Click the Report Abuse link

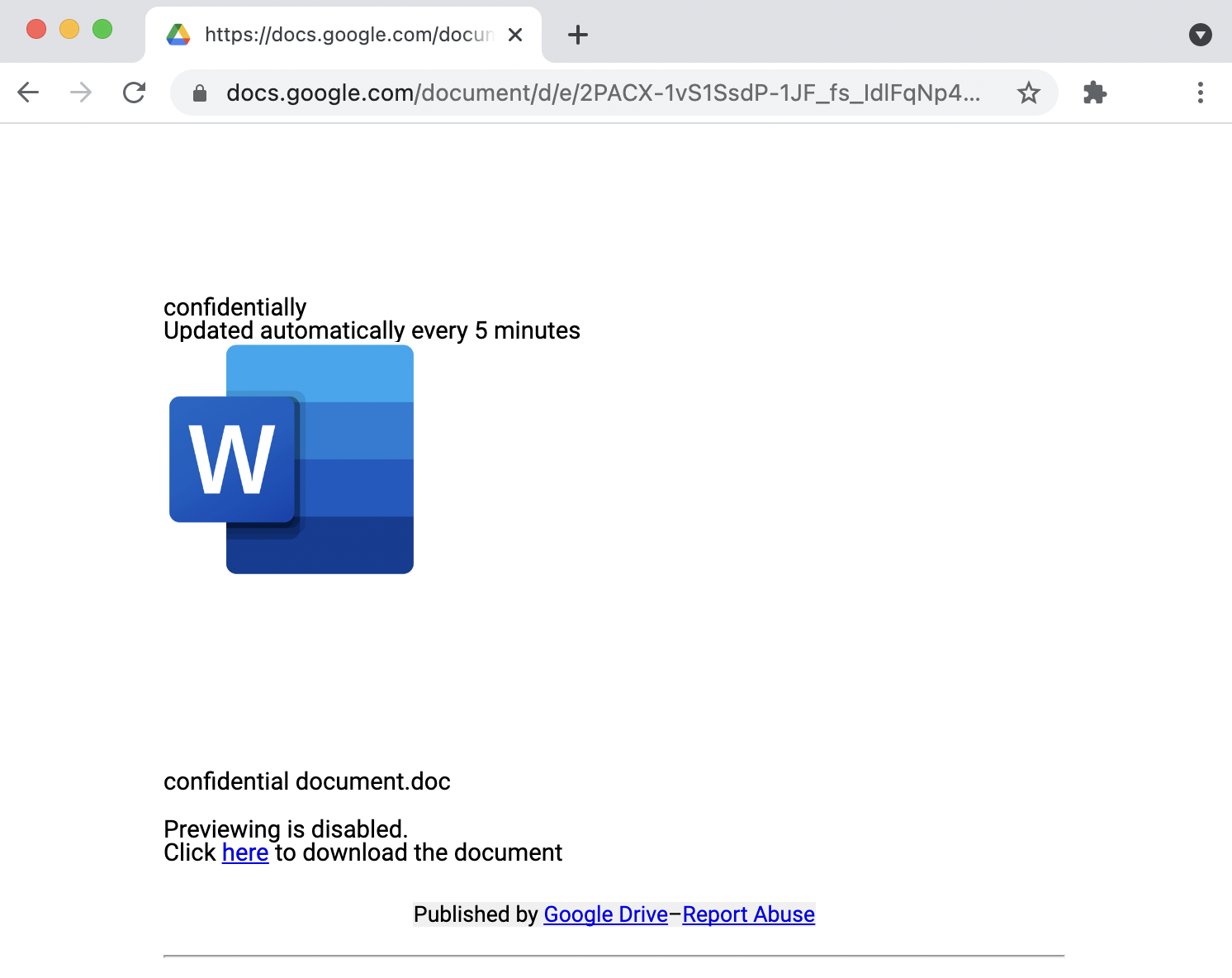tap(748, 914)
